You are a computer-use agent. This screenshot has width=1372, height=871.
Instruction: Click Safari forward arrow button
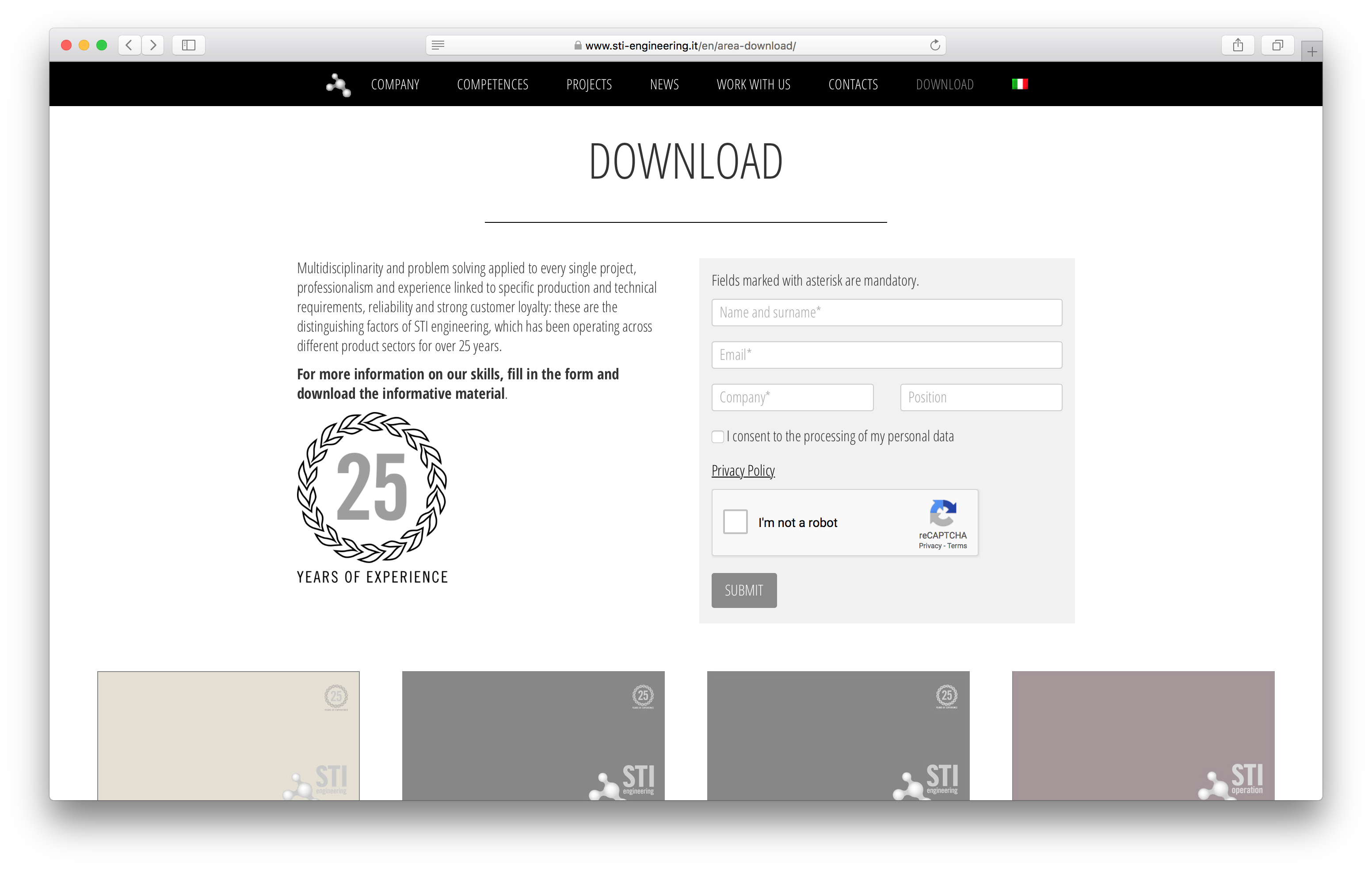point(152,45)
